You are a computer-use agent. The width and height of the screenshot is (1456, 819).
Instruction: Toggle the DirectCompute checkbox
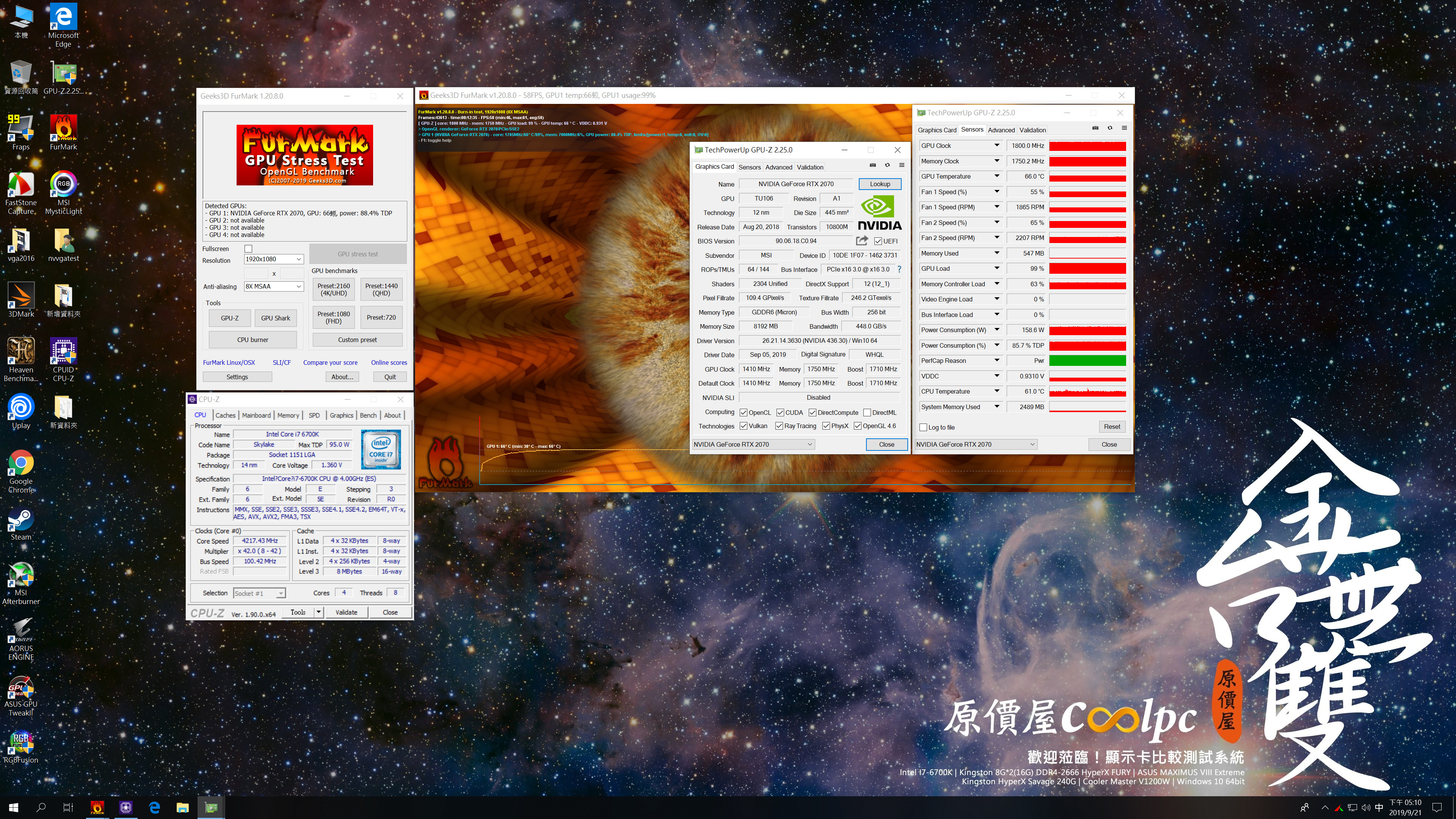point(812,413)
